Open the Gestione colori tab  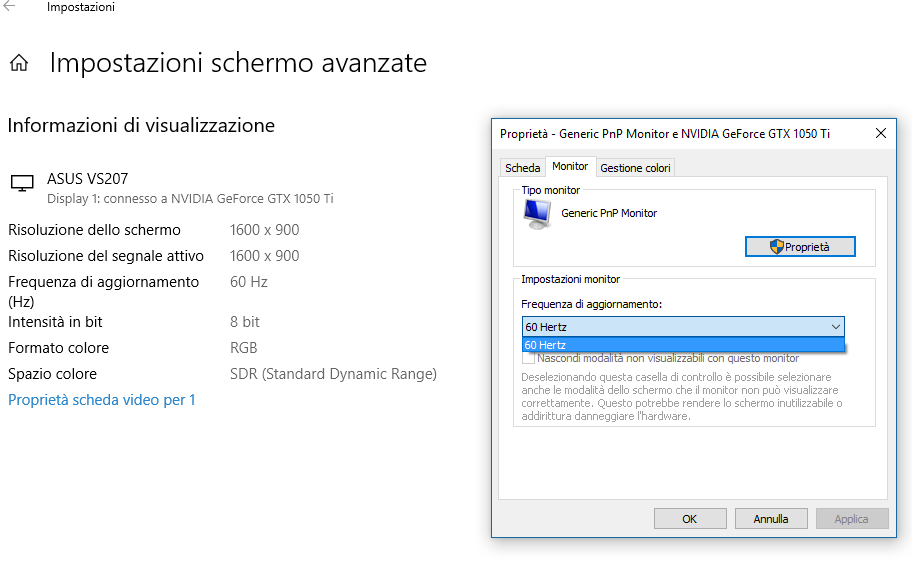[635, 168]
